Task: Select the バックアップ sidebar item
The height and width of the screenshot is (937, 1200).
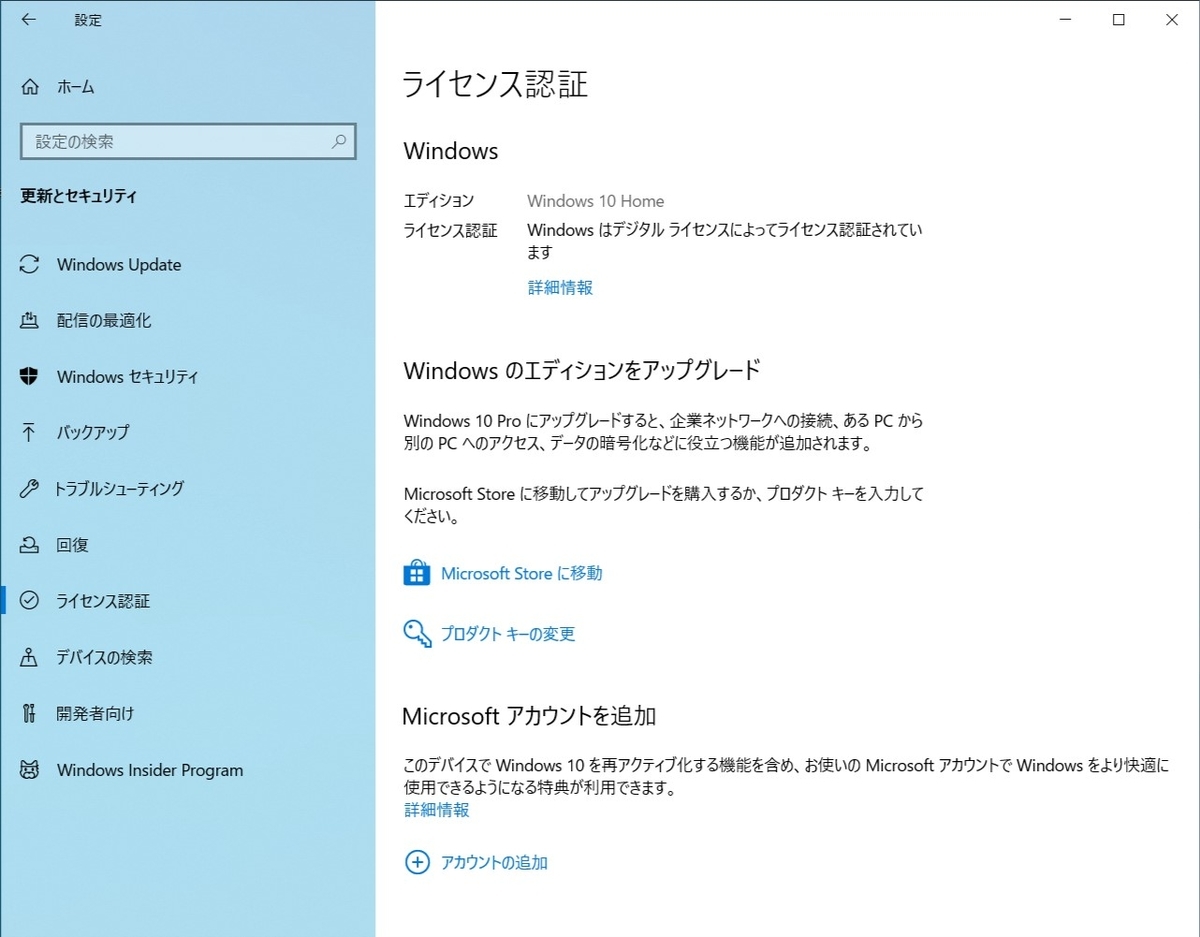Action: [x=91, y=432]
